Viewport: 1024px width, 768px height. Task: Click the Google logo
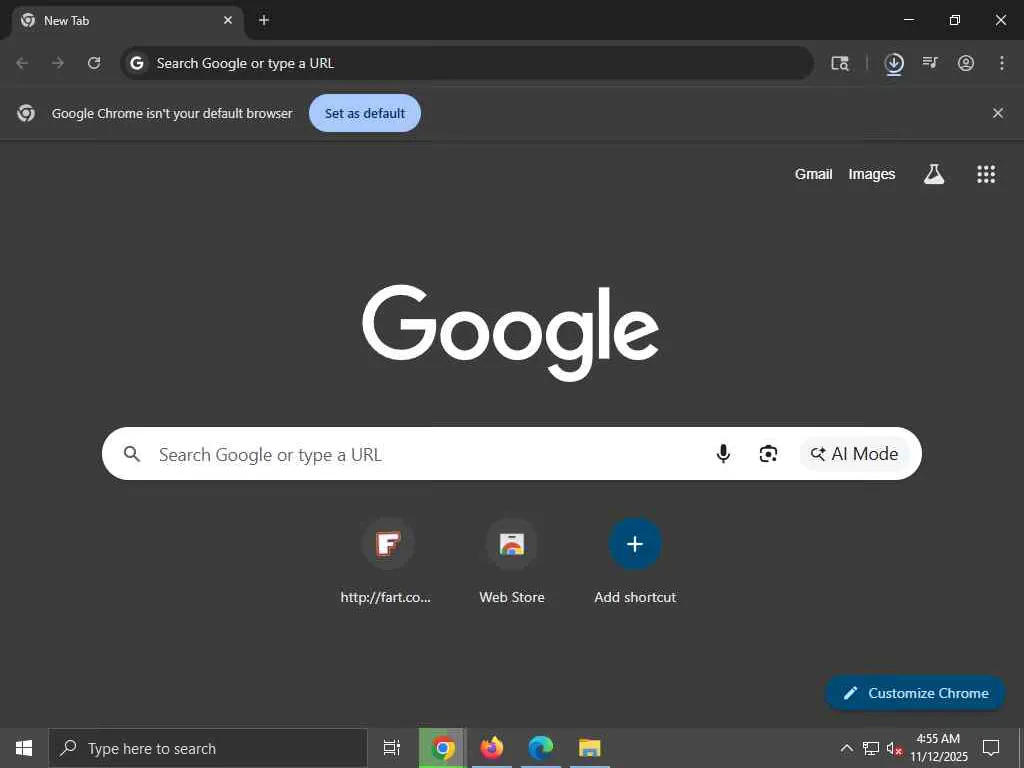coord(511,332)
